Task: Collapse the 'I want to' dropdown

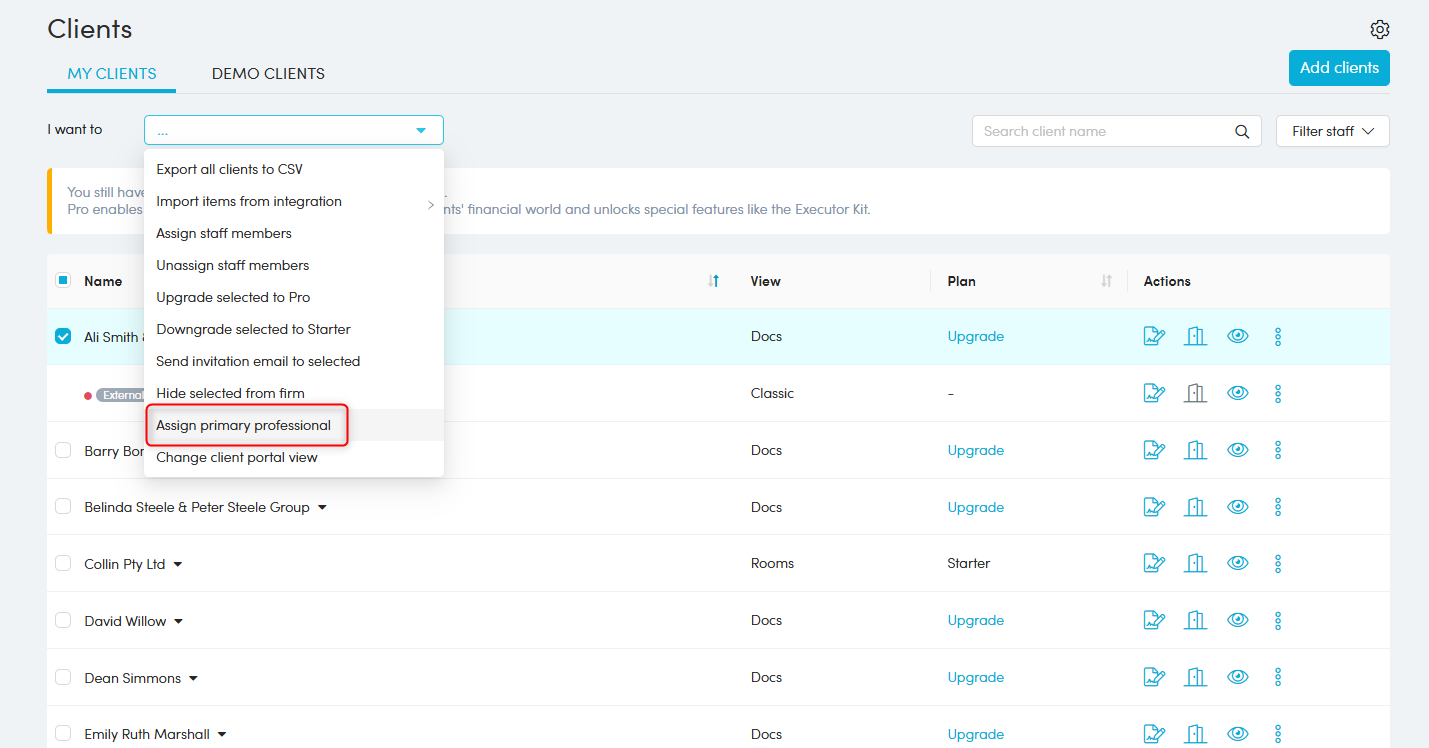Action: tap(421, 131)
